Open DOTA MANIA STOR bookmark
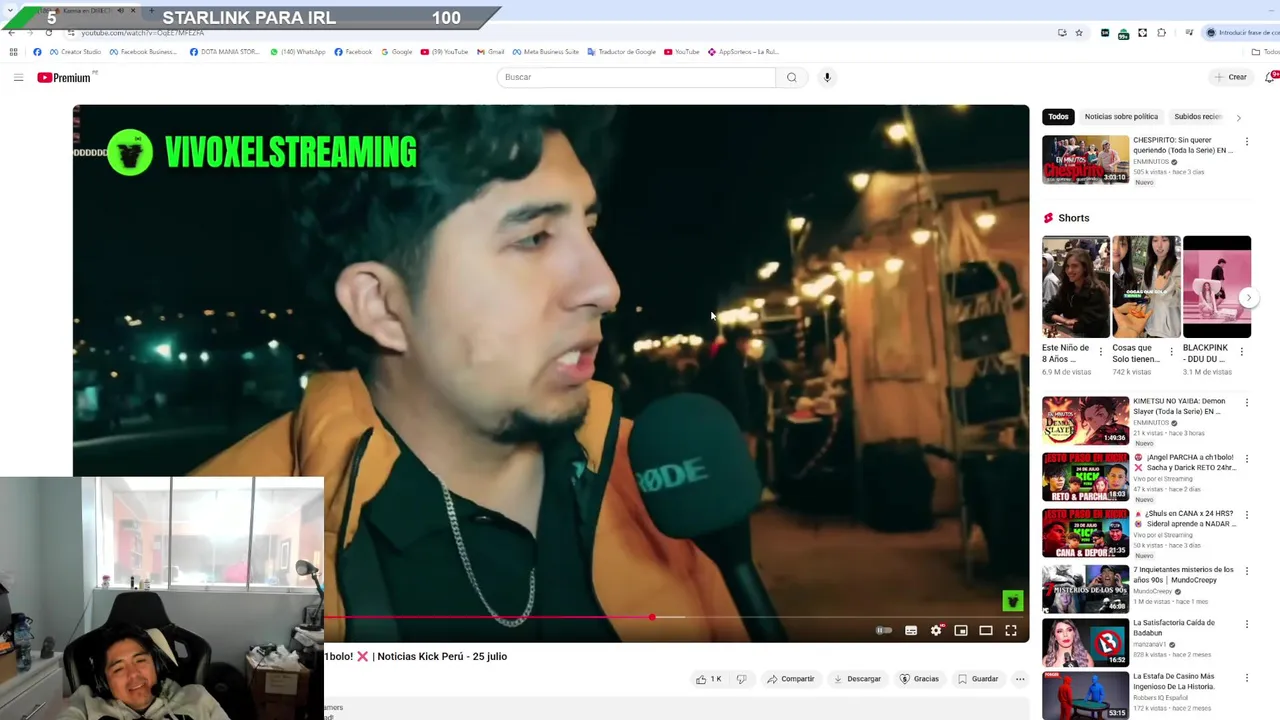The width and height of the screenshot is (1280, 720). [x=224, y=52]
